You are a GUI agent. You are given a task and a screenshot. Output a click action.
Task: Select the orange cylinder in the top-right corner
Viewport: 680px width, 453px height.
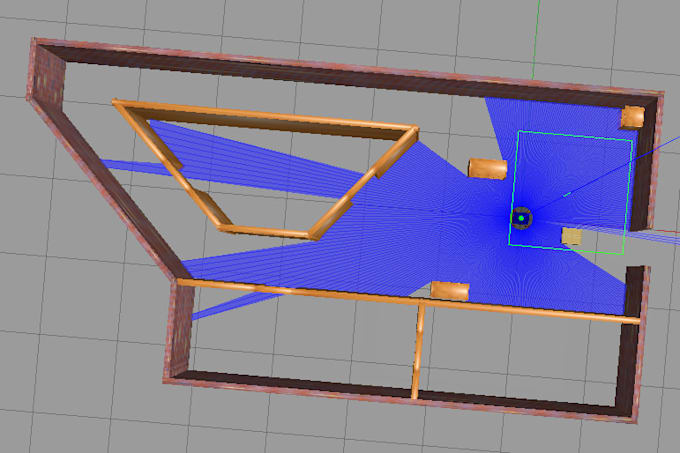click(633, 117)
